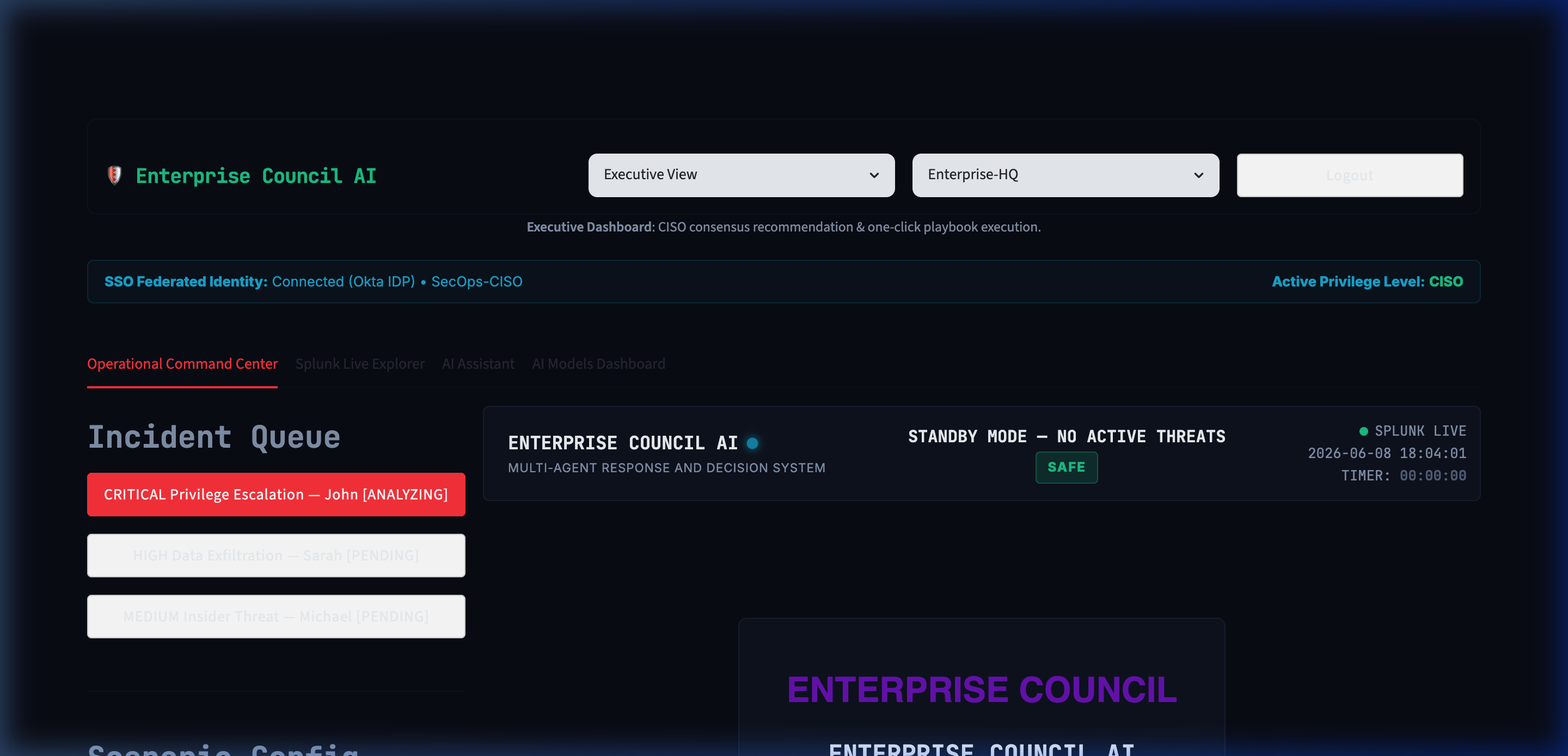Switch to Operational Command Center tab
This screenshot has width=1568, height=756.
182,364
